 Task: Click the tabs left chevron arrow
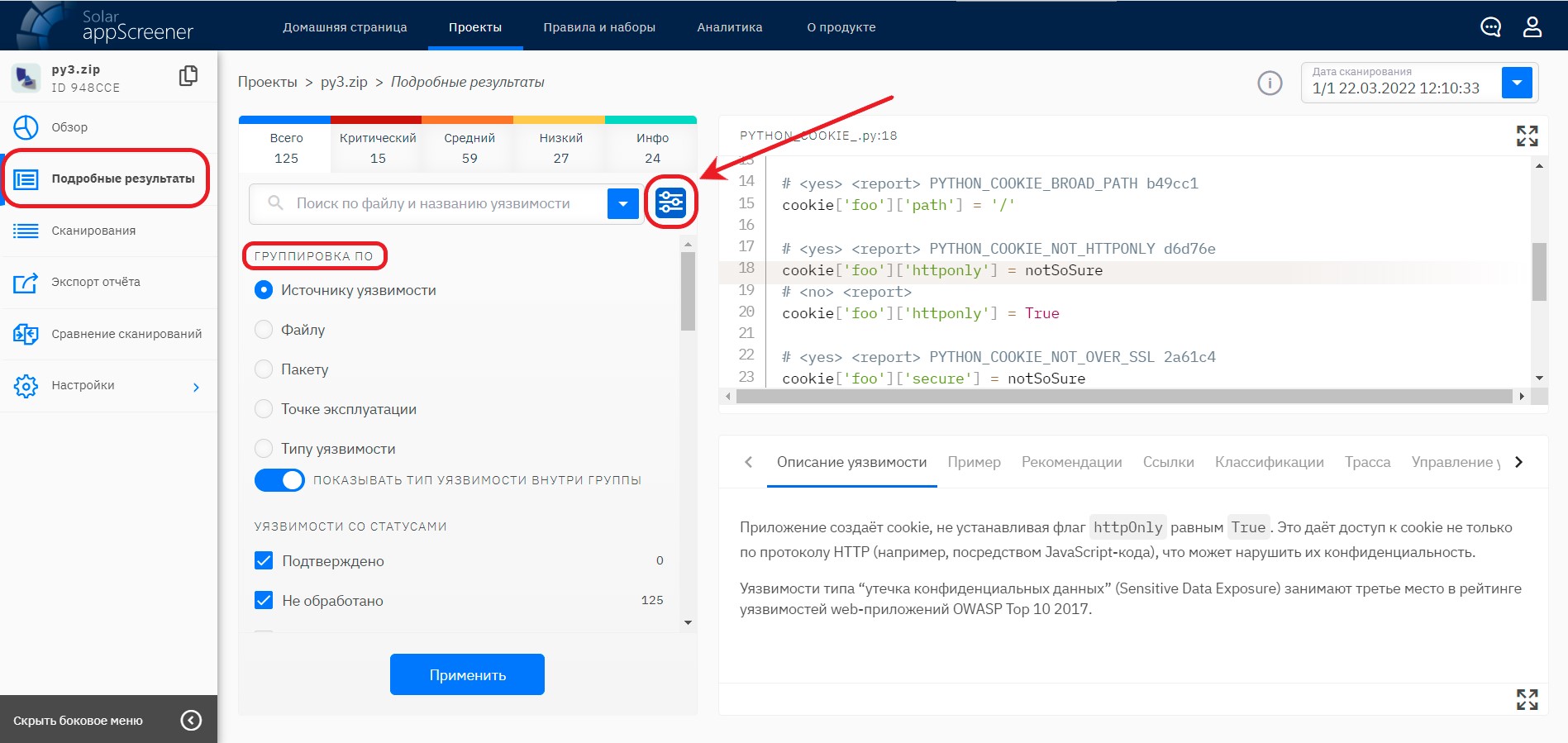[748, 462]
